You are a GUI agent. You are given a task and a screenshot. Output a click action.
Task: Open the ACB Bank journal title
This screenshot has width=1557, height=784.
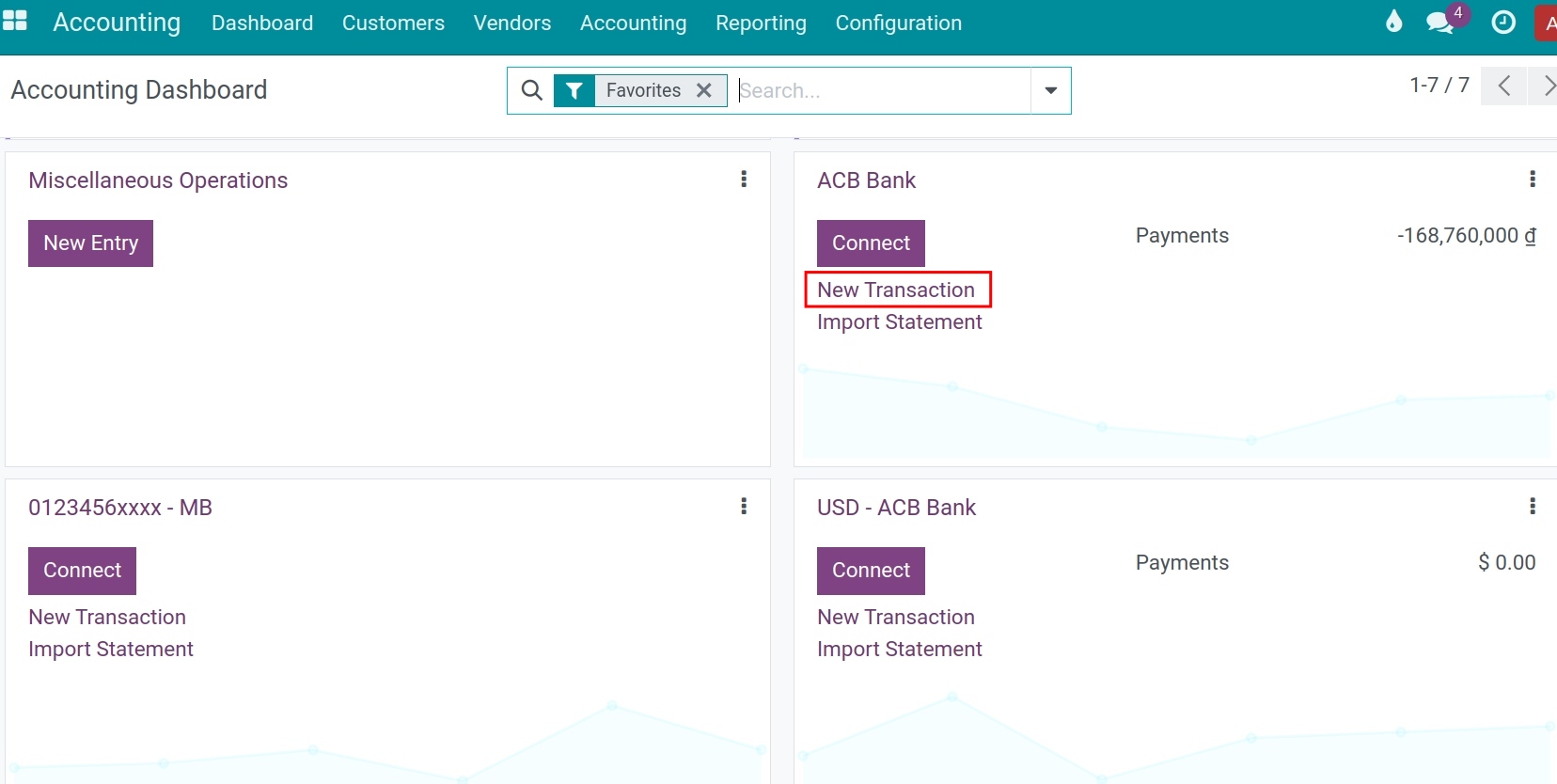coord(866,180)
